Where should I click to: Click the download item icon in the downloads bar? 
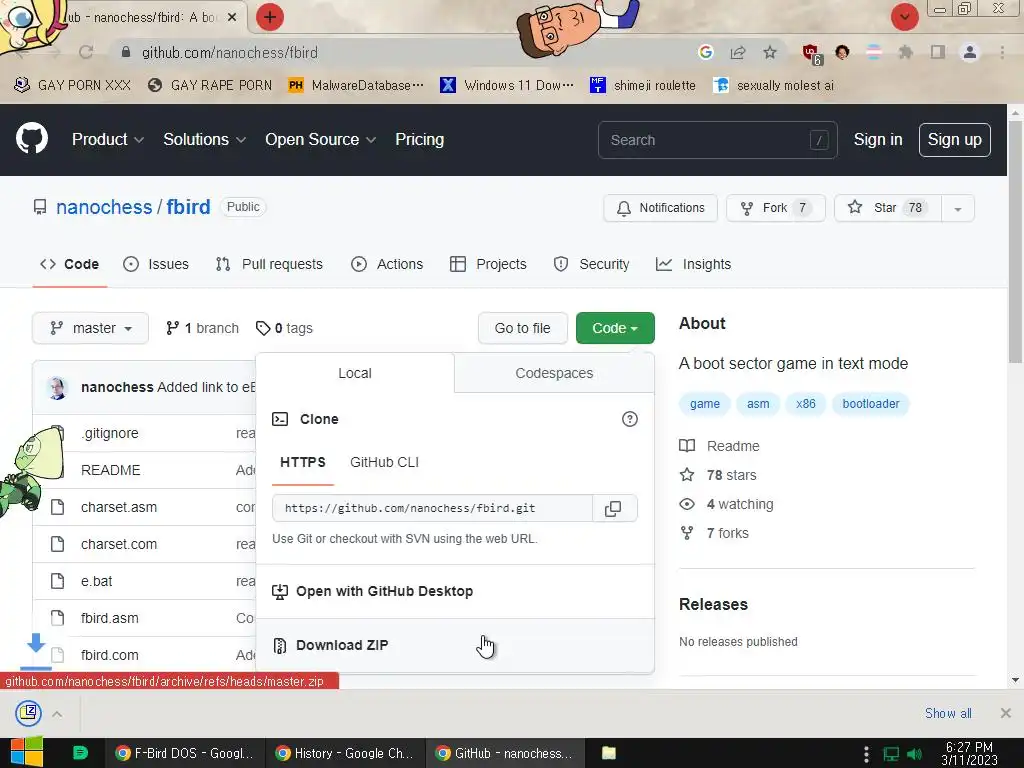click(x=29, y=712)
